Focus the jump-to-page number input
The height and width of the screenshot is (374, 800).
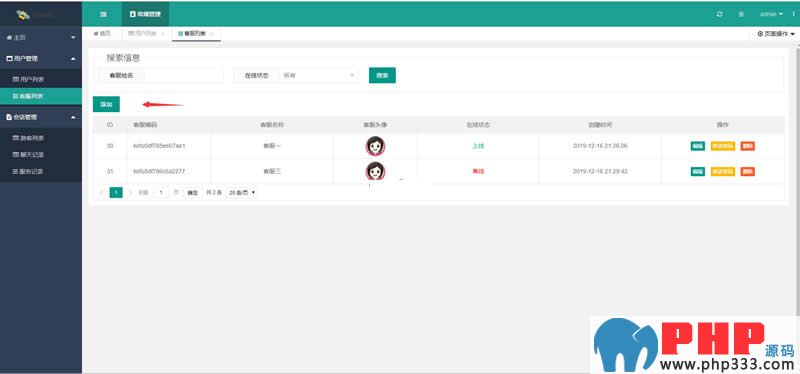coord(161,192)
